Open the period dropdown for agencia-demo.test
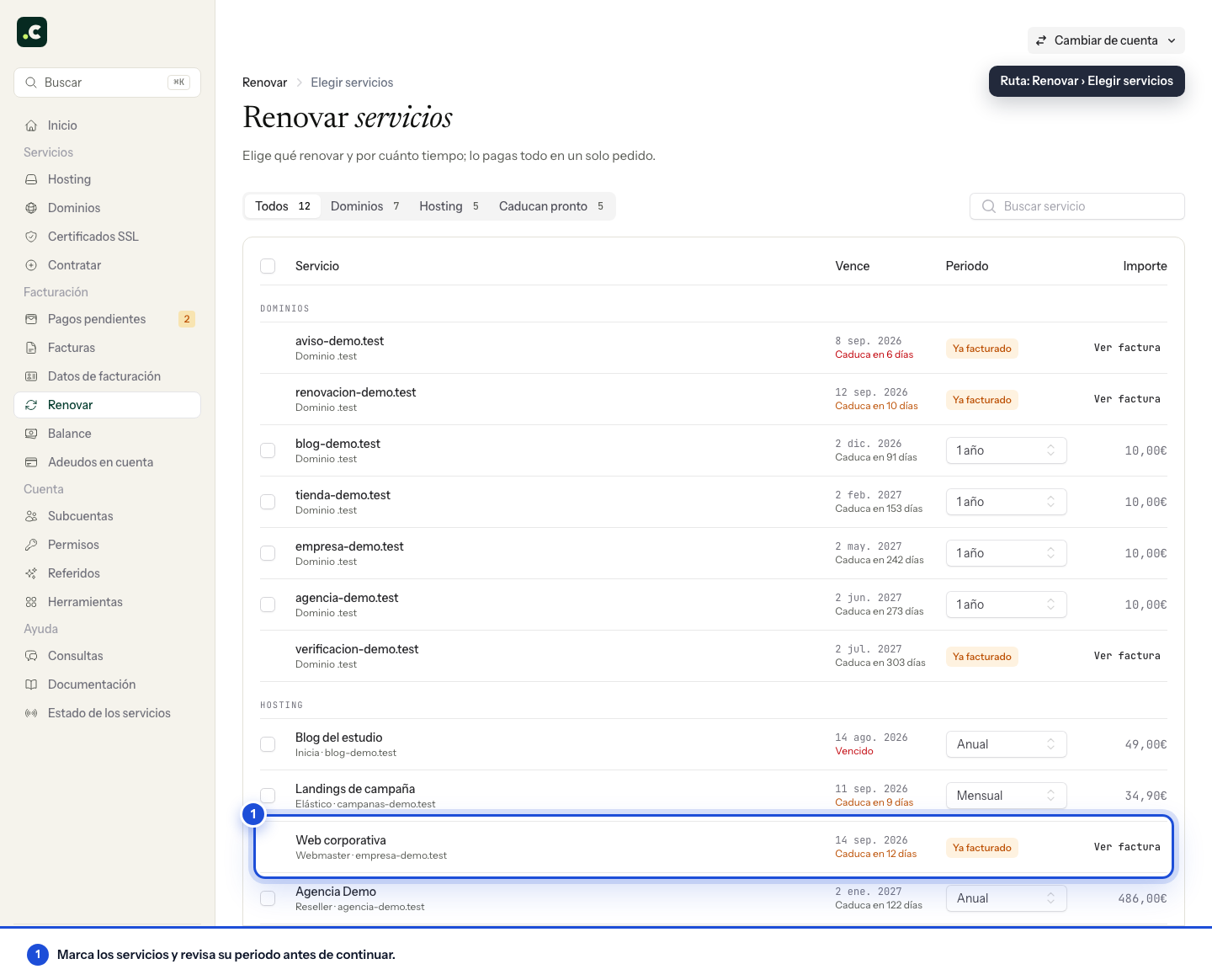Viewport: 1212px width, 980px height. pos(1006,605)
